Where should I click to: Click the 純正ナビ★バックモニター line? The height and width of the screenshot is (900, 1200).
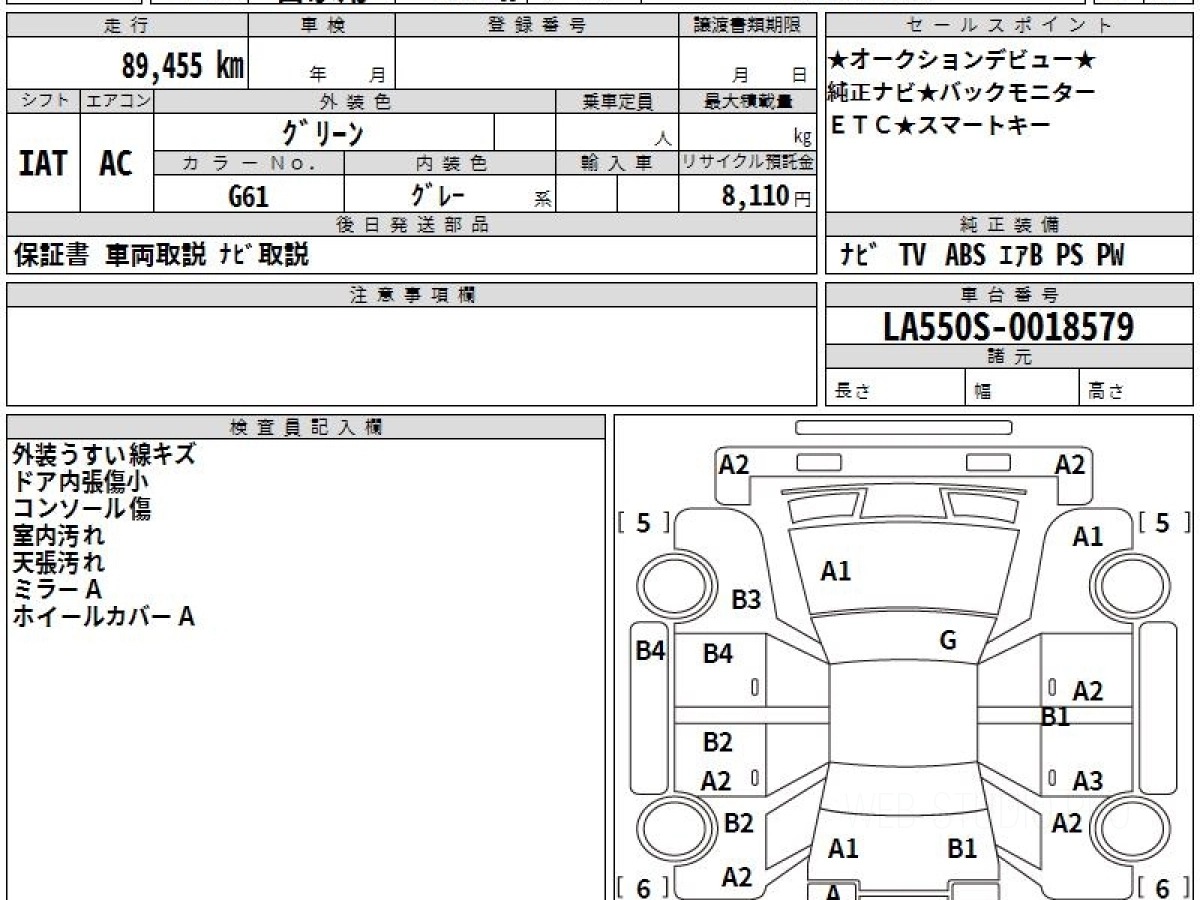point(961,93)
